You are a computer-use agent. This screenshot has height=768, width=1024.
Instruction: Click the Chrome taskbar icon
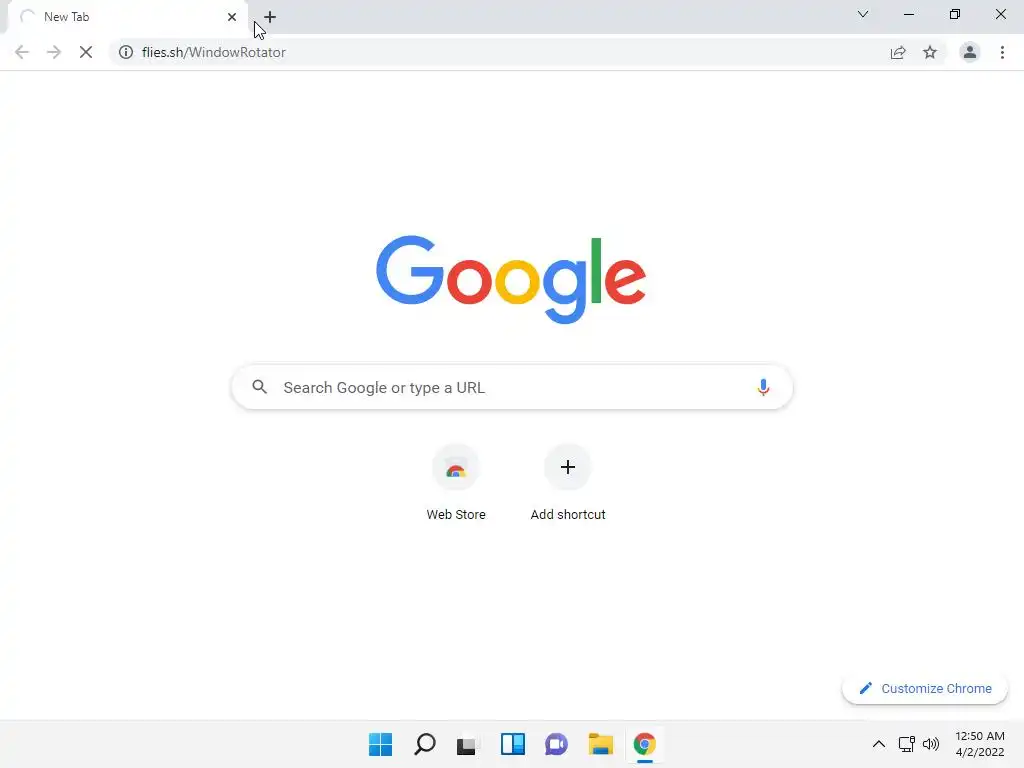point(644,744)
